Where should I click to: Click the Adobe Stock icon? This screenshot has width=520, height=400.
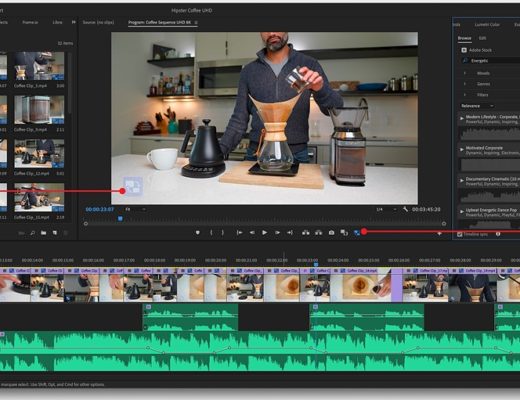(464, 50)
